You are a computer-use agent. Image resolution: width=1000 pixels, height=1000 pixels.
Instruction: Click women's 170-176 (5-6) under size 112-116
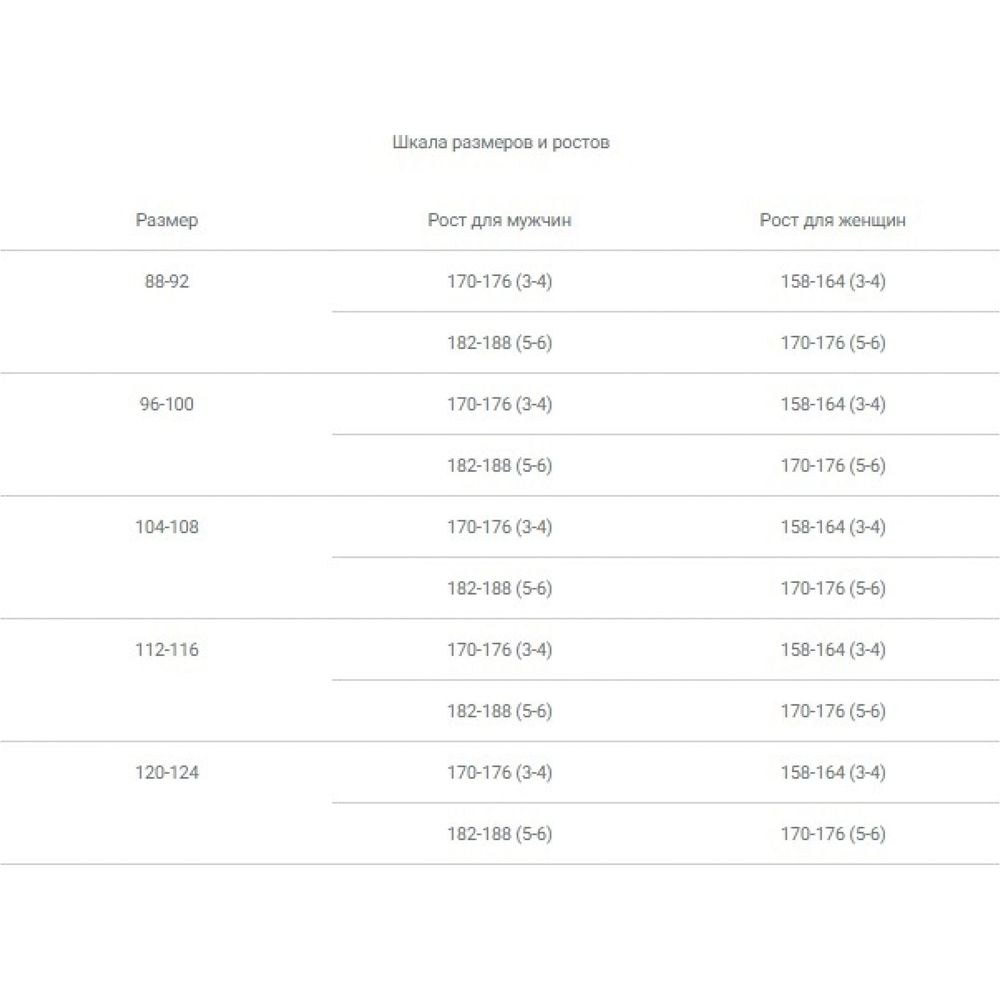832,712
